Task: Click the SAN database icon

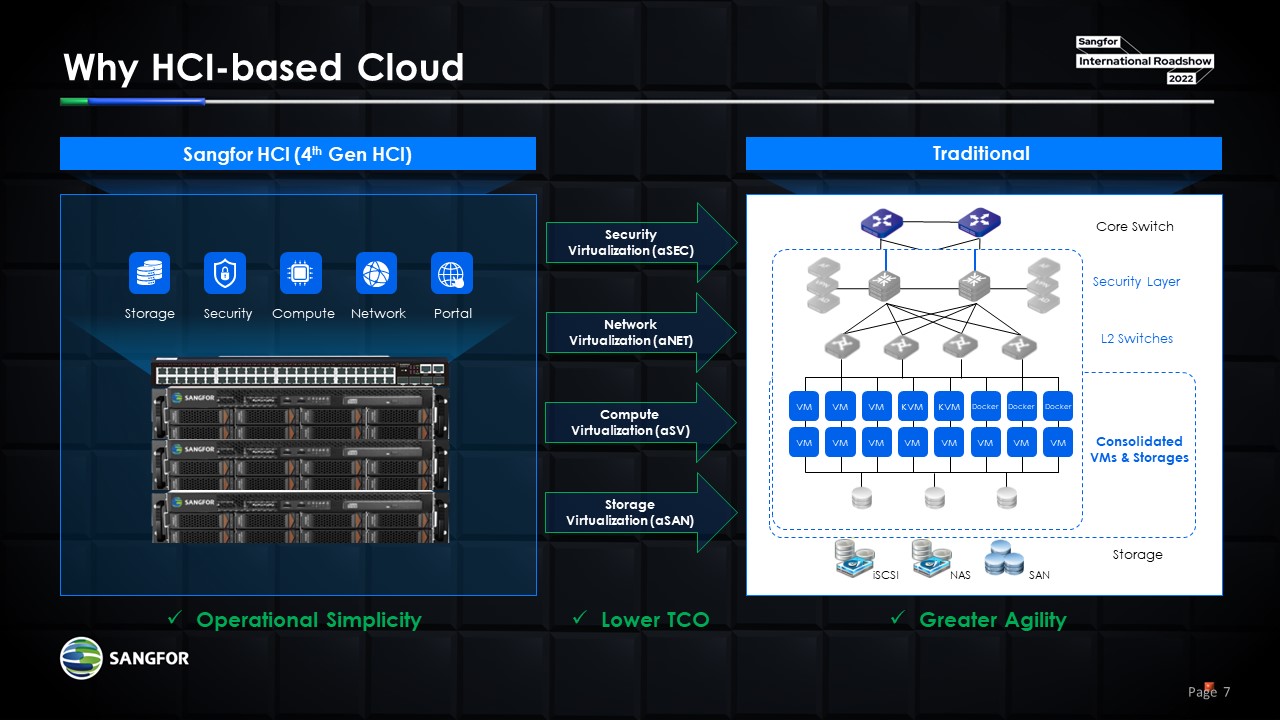Action: point(1004,559)
